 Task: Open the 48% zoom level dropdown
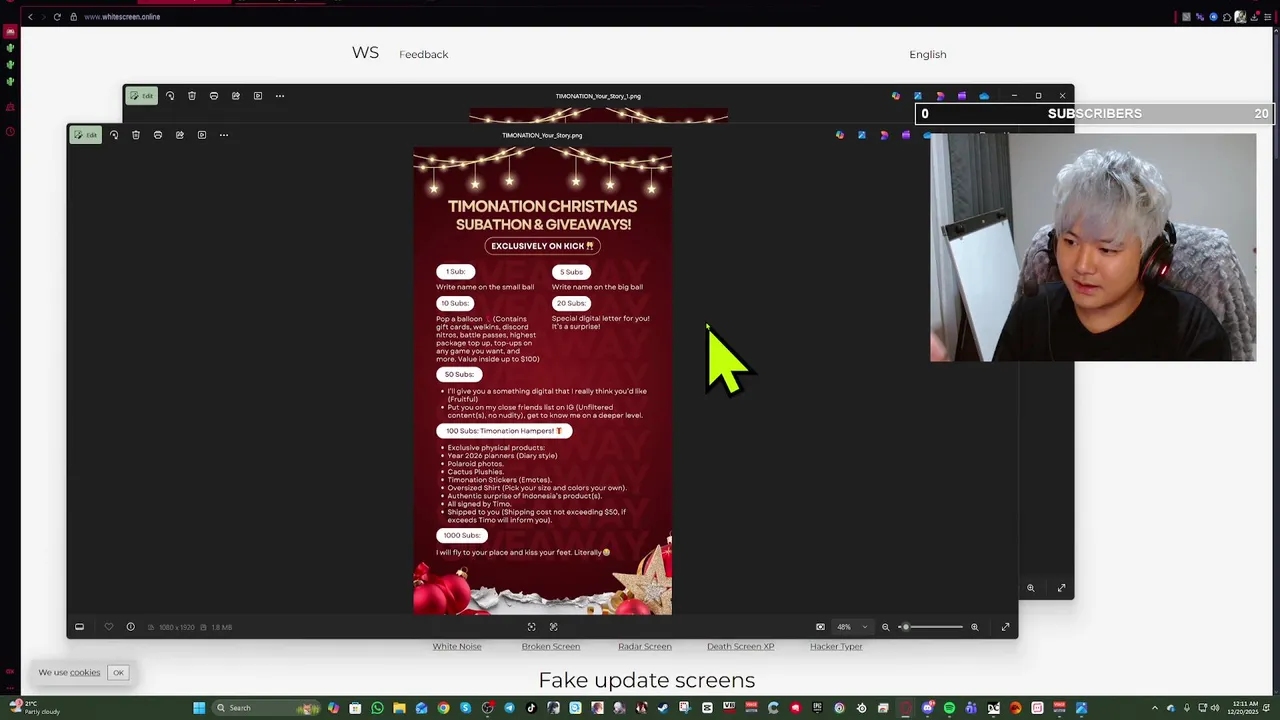(x=852, y=627)
